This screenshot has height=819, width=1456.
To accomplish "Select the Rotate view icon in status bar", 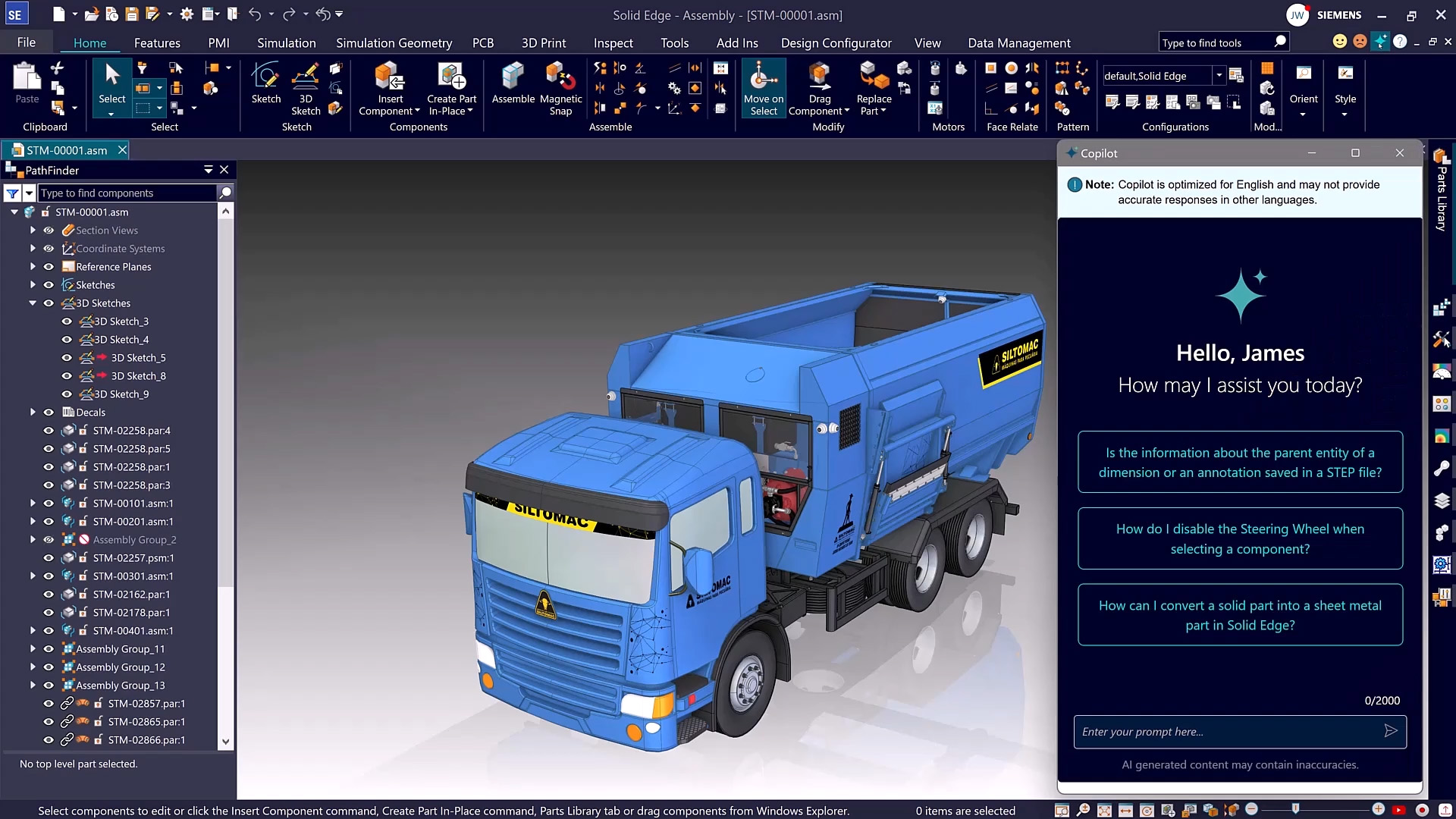I will pyautogui.click(x=1145, y=810).
